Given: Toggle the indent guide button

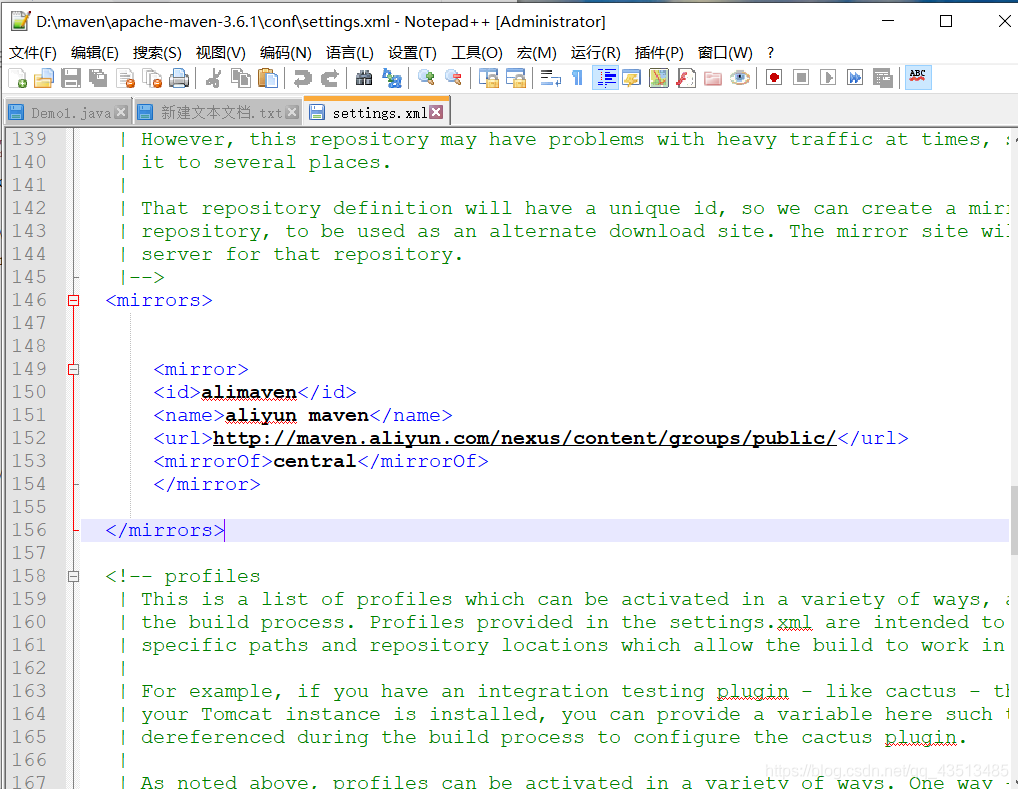Looking at the screenshot, I should click(605, 79).
